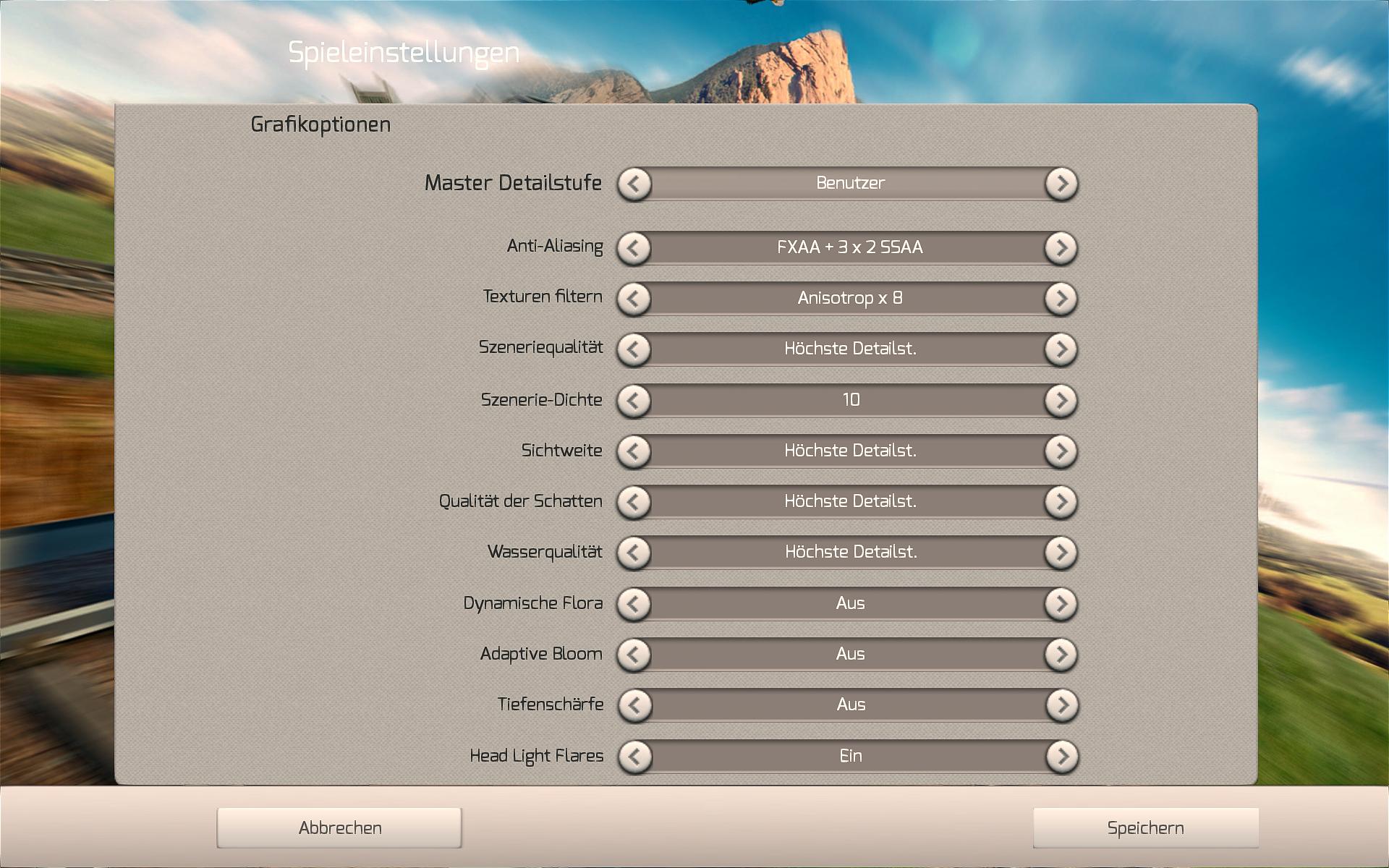The image size is (1389, 868).
Task: Toggle Dynamische Flora on with right arrow
Action: coord(1061,604)
